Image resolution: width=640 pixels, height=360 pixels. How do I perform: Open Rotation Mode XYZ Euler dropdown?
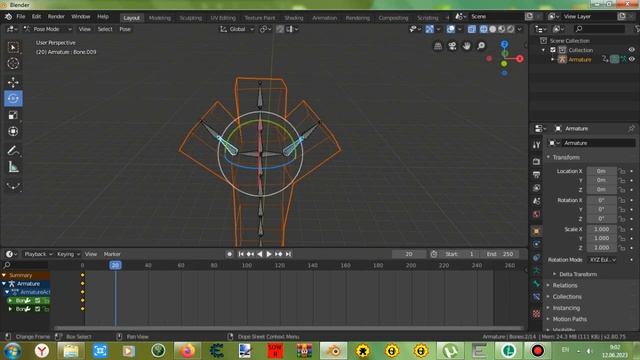602,260
